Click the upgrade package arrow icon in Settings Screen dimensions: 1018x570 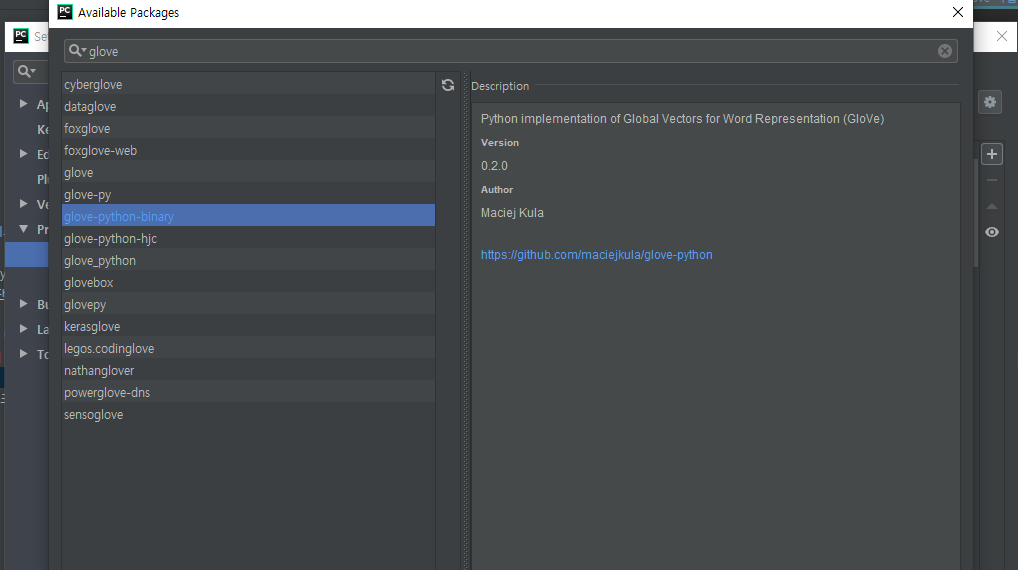point(991,206)
